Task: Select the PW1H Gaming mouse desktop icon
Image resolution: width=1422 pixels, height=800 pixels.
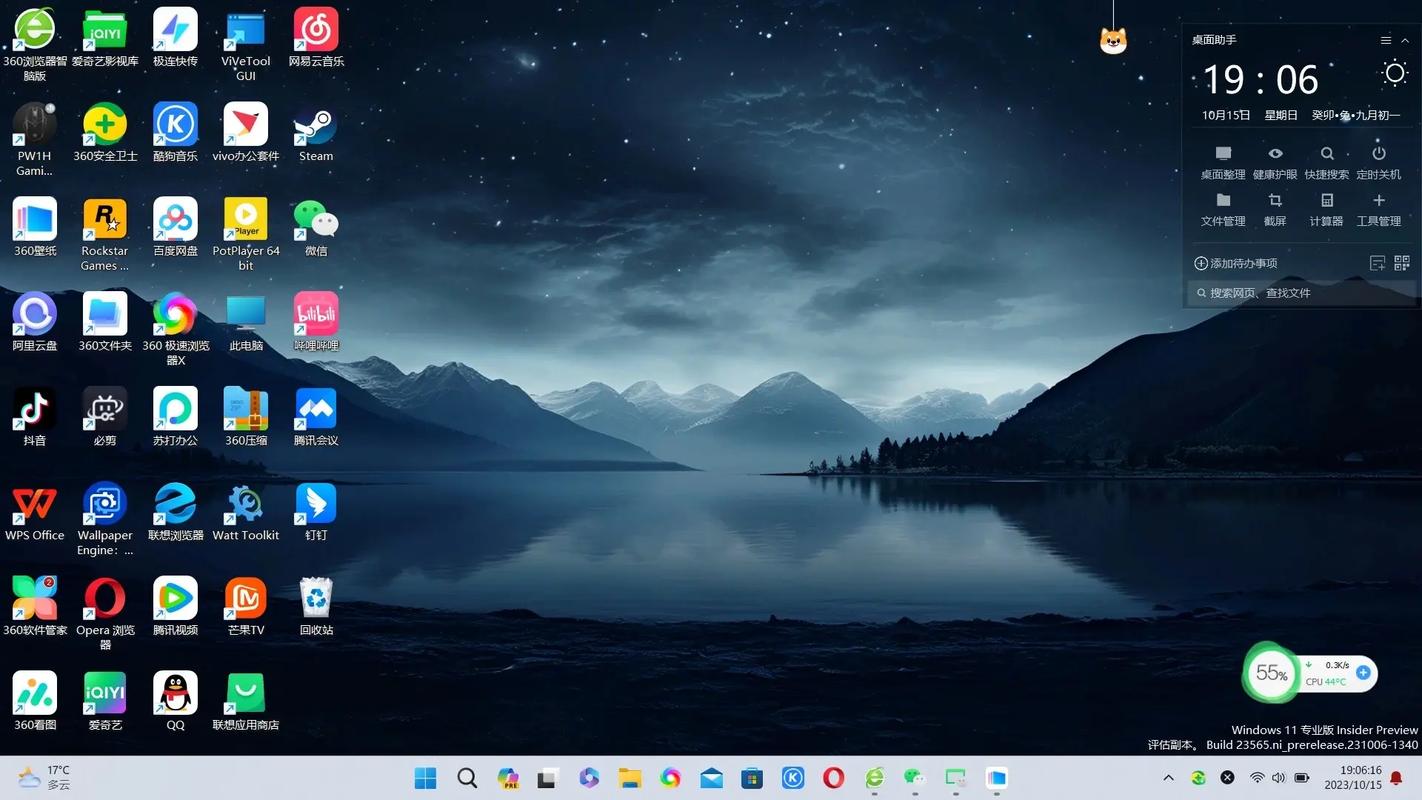Action: (x=35, y=140)
